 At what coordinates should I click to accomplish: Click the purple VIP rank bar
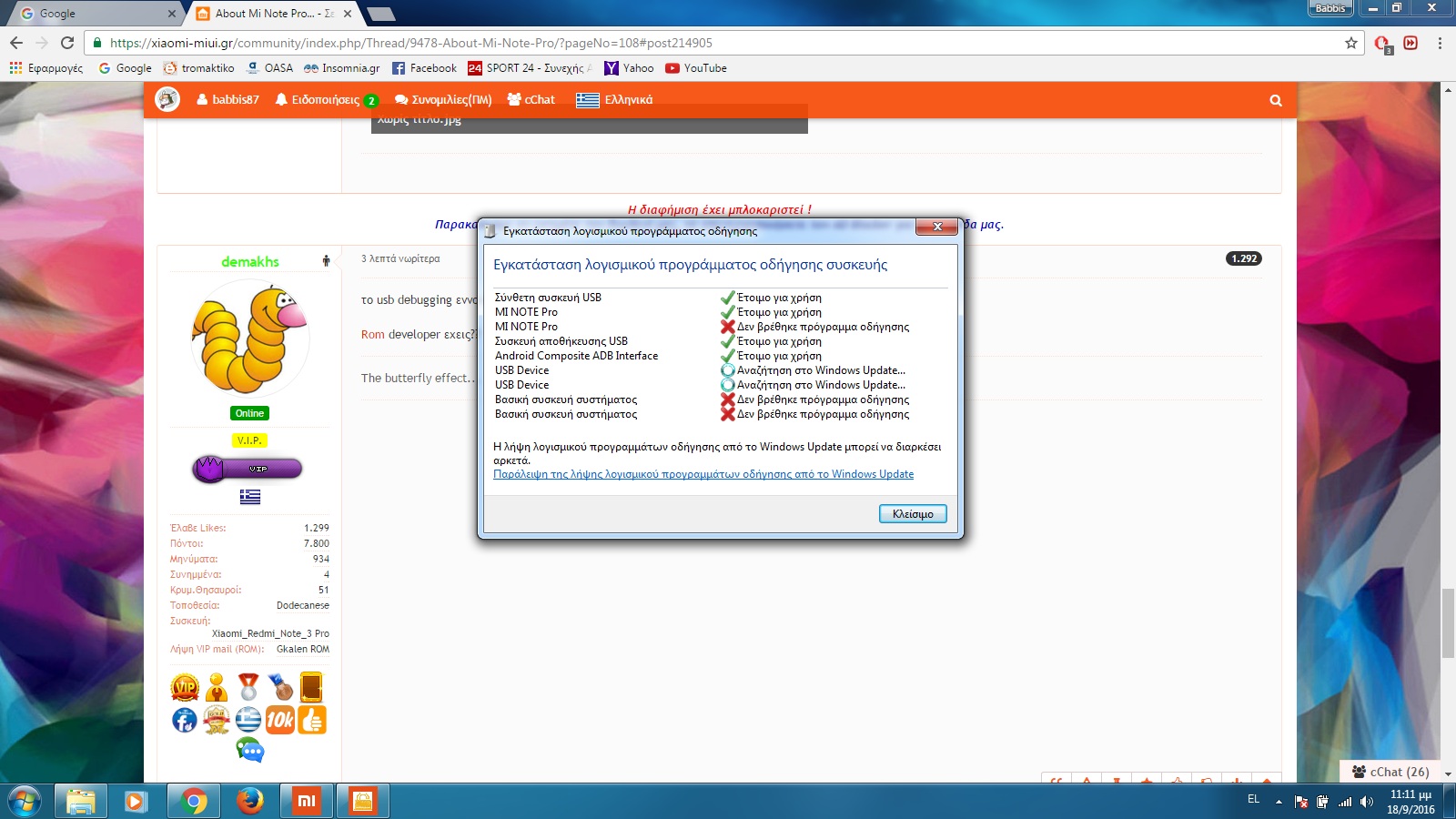(x=248, y=469)
